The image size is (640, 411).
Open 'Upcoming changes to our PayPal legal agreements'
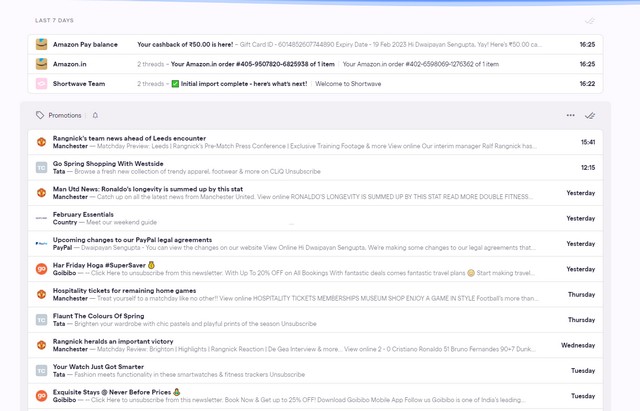(x=316, y=244)
